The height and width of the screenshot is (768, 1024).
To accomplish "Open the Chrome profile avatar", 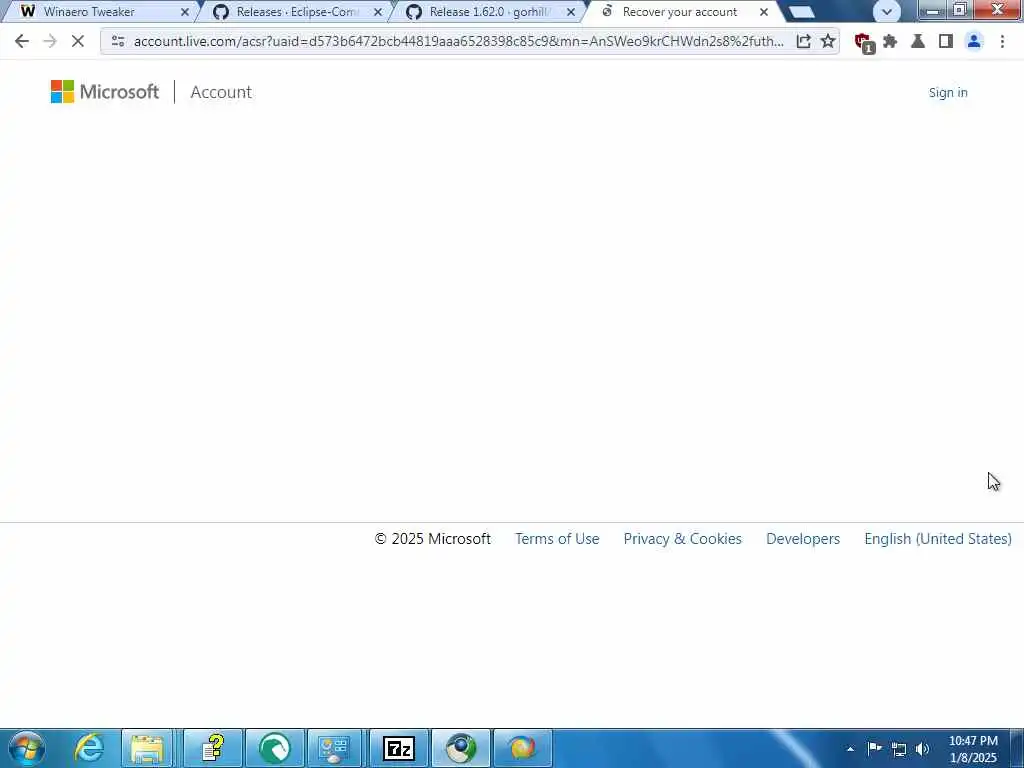I will [974, 41].
